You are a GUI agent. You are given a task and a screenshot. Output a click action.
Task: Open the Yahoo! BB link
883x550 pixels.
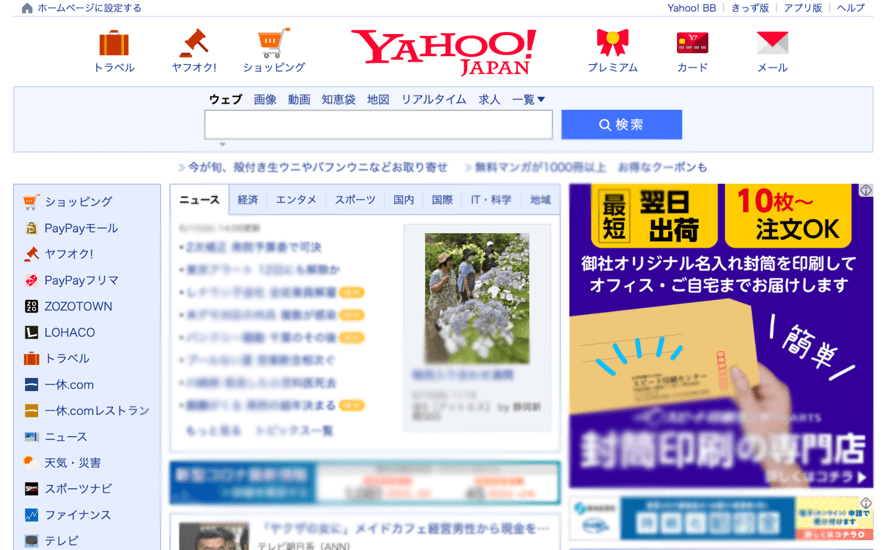click(x=692, y=8)
